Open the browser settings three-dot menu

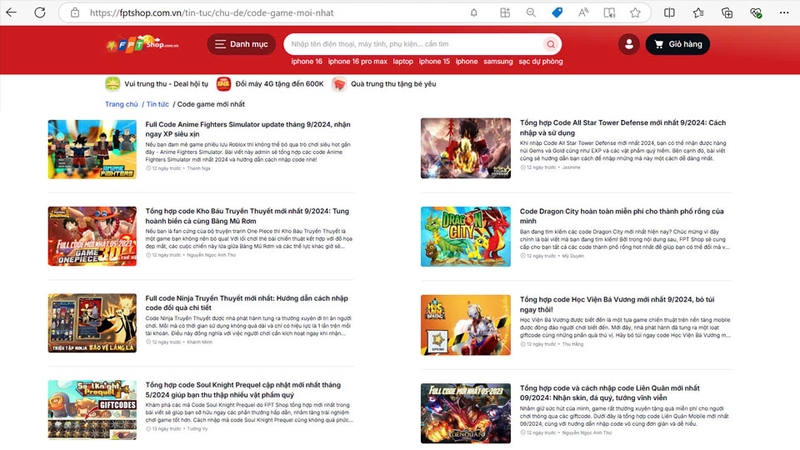784,13
